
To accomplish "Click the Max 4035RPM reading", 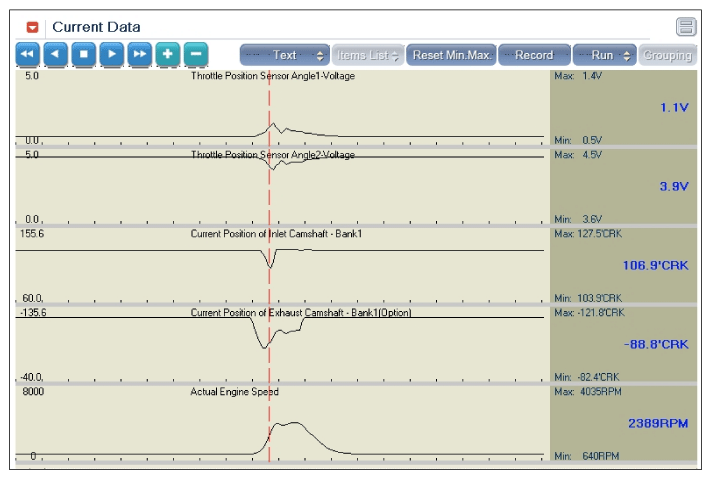I will (x=588, y=391).
